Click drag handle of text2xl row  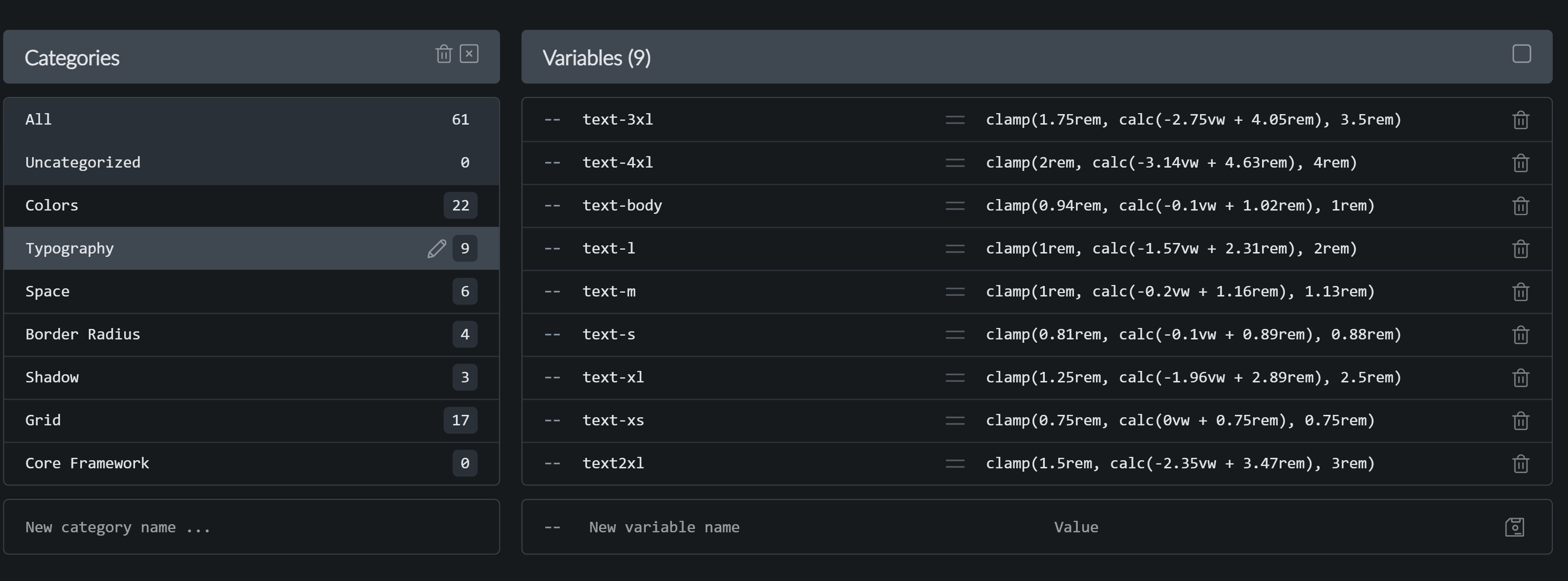(x=955, y=464)
